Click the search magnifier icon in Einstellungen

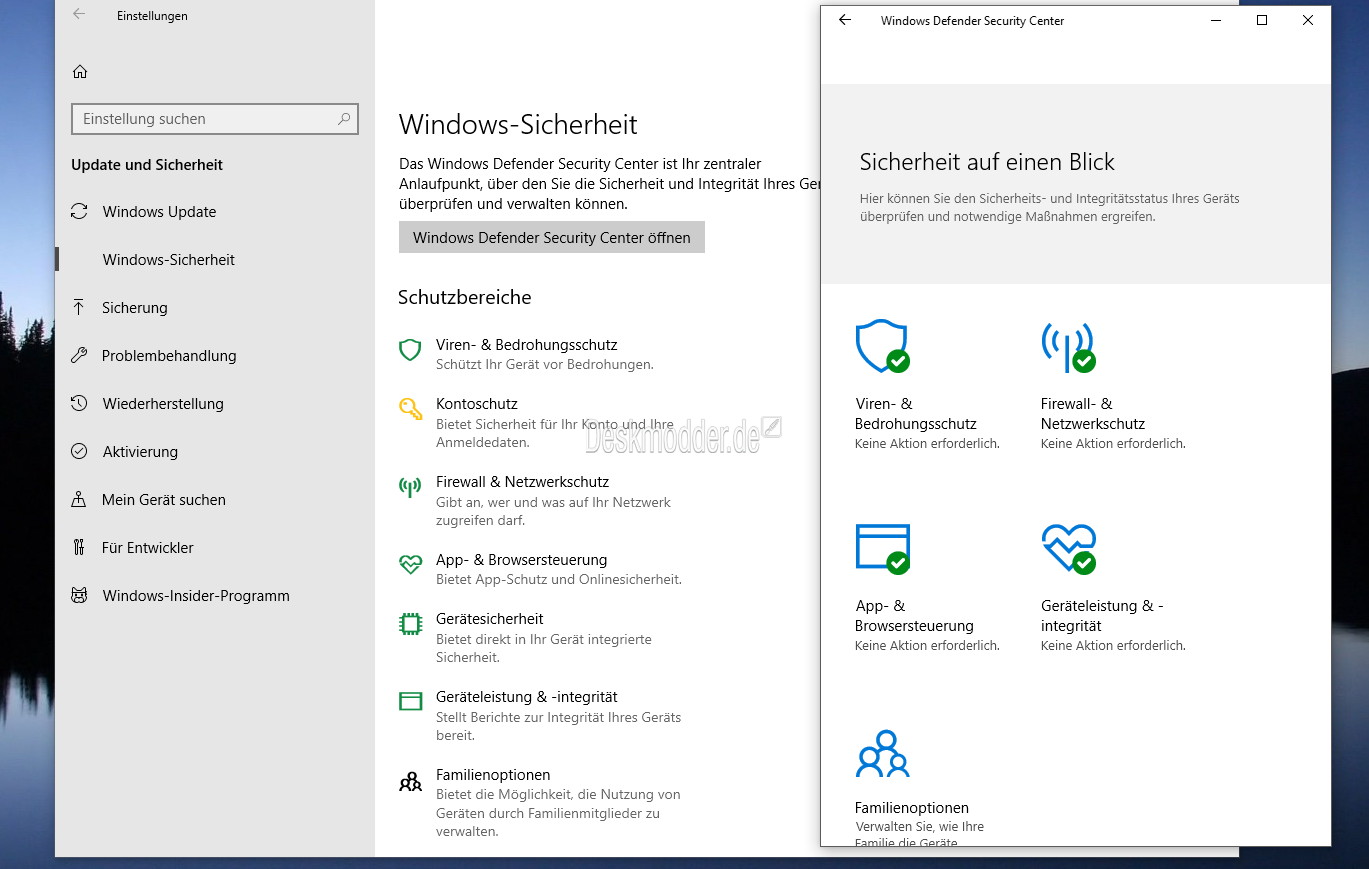pos(344,119)
